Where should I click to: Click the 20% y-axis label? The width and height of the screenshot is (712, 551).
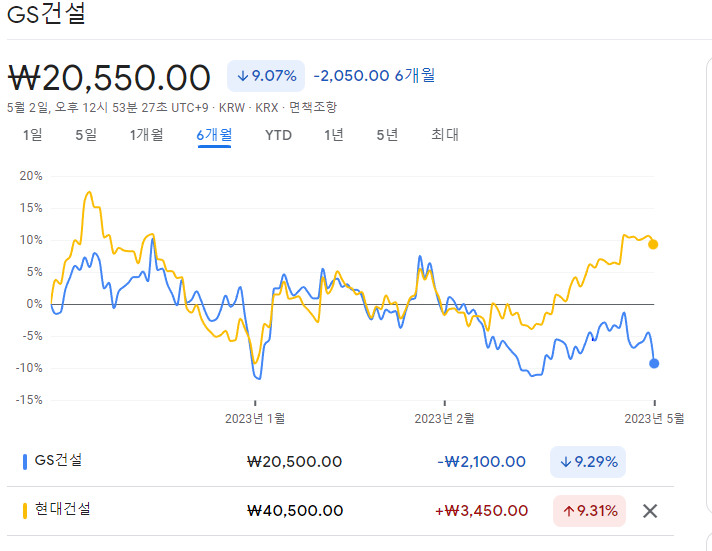(31, 176)
